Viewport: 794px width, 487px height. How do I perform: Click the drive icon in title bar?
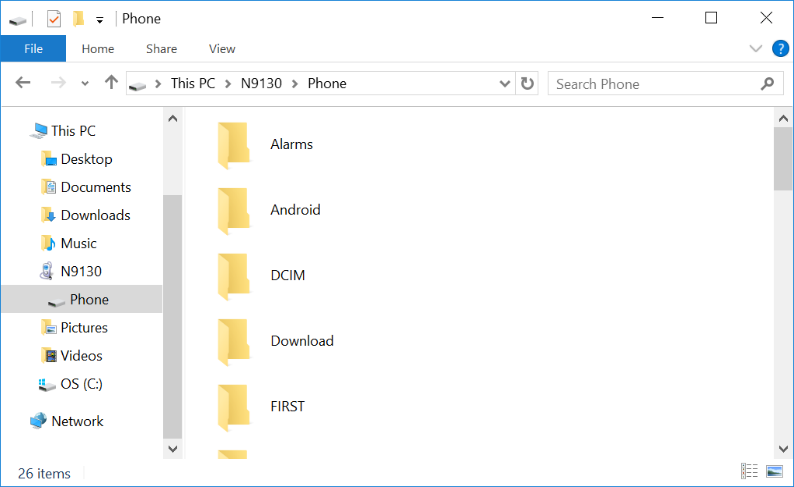point(18,21)
